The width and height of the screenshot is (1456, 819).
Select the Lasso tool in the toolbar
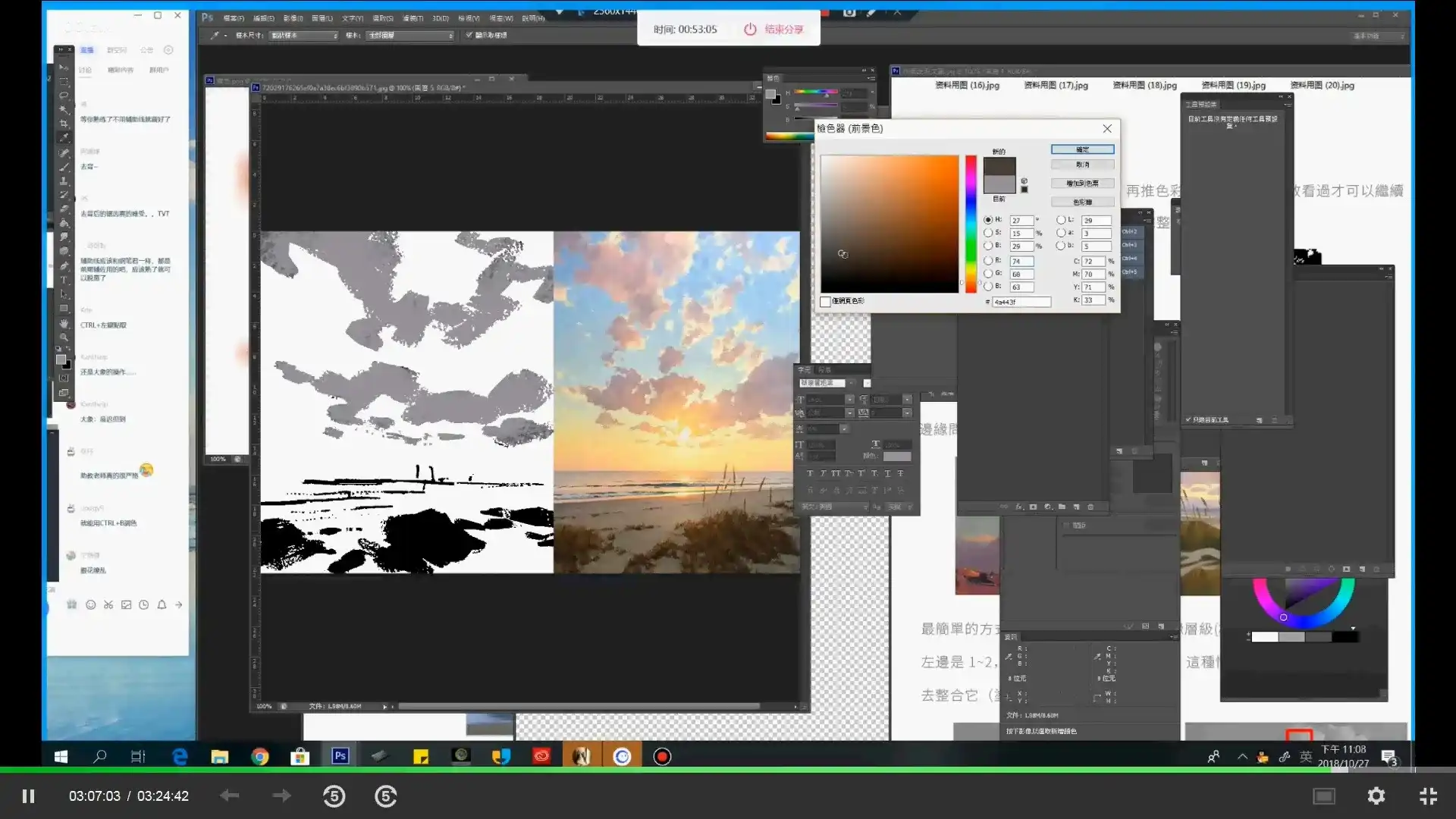click(x=64, y=96)
